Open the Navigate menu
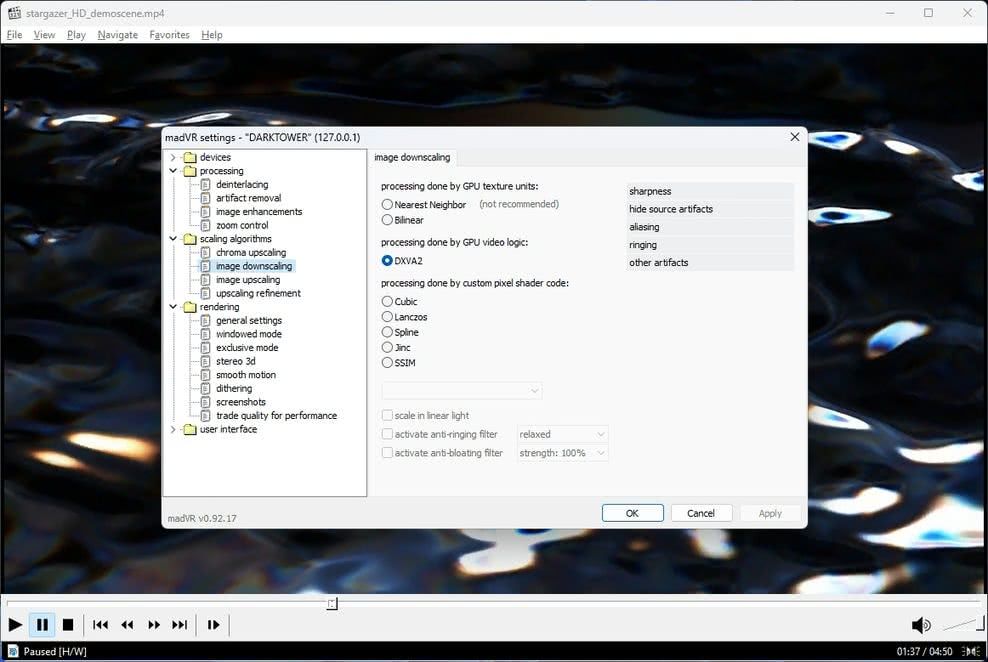Image resolution: width=988 pixels, height=662 pixels. click(x=118, y=35)
